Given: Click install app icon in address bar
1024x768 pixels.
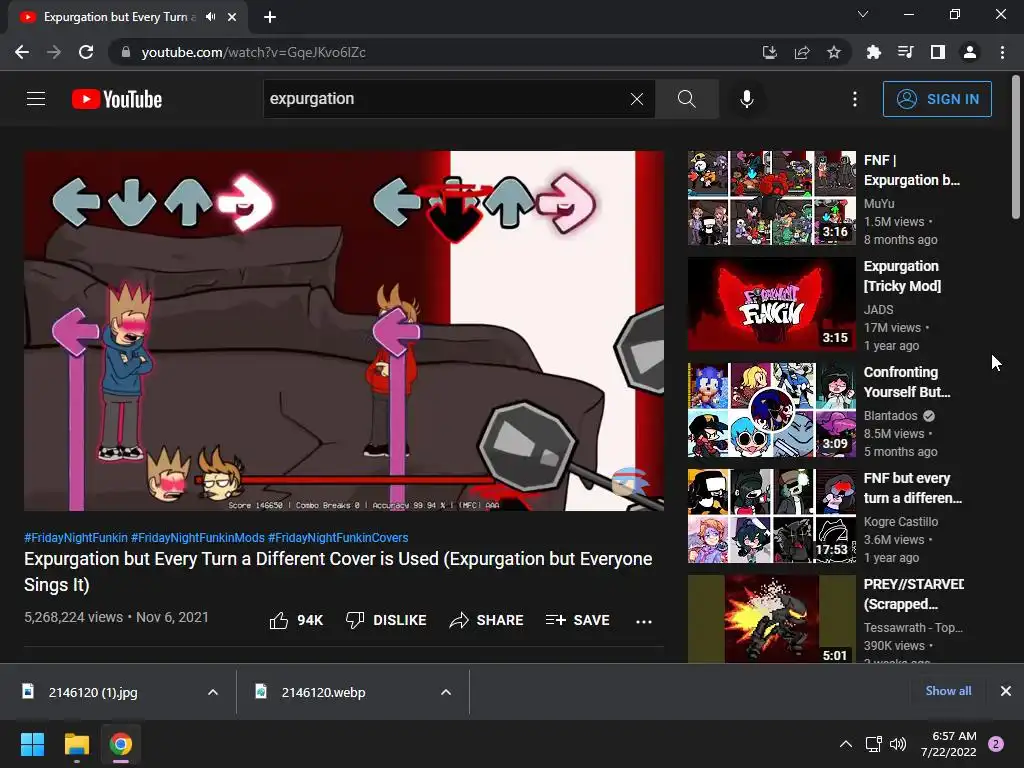Looking at the screenshot, I should tap(769, 52).
